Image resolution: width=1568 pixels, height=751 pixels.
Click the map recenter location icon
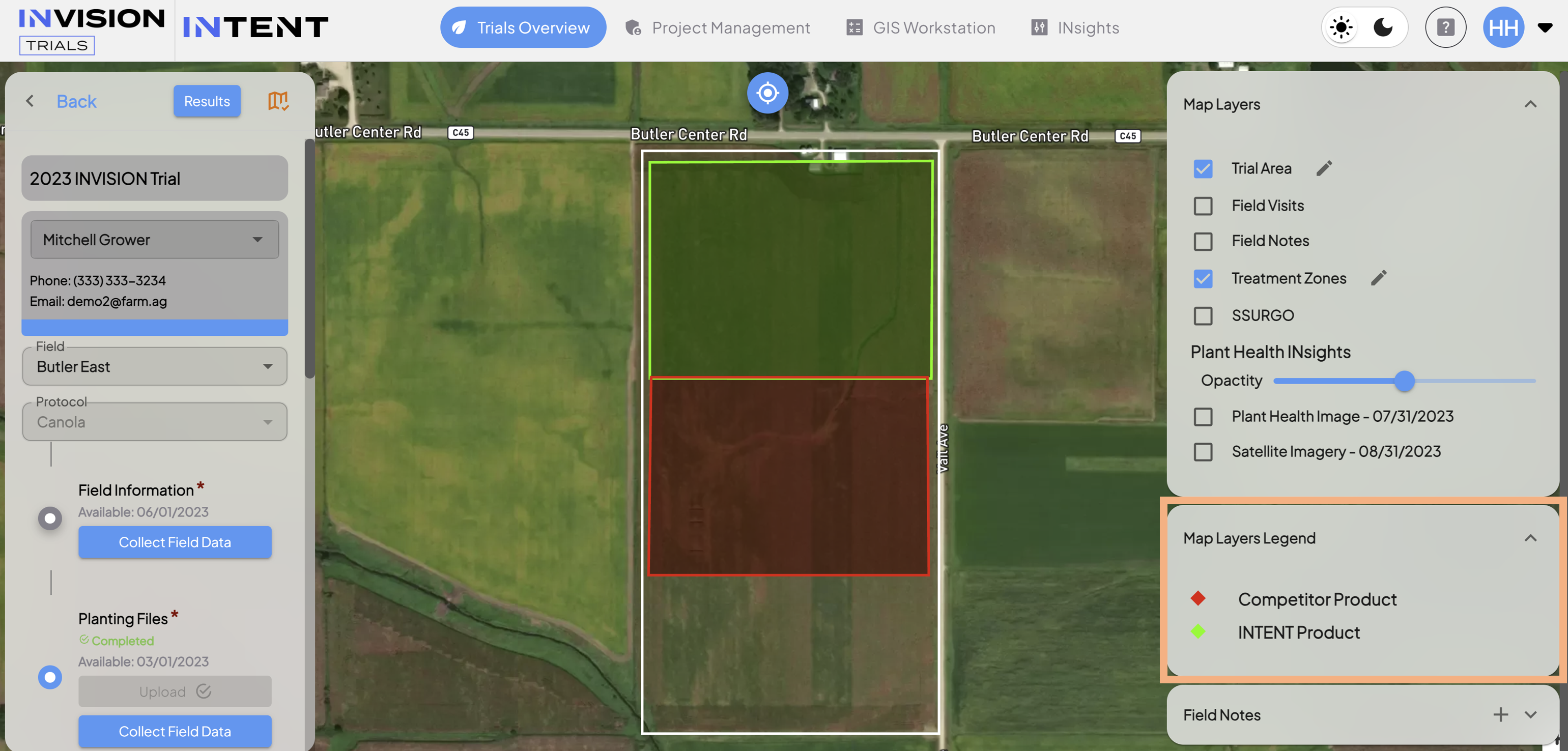767,93
